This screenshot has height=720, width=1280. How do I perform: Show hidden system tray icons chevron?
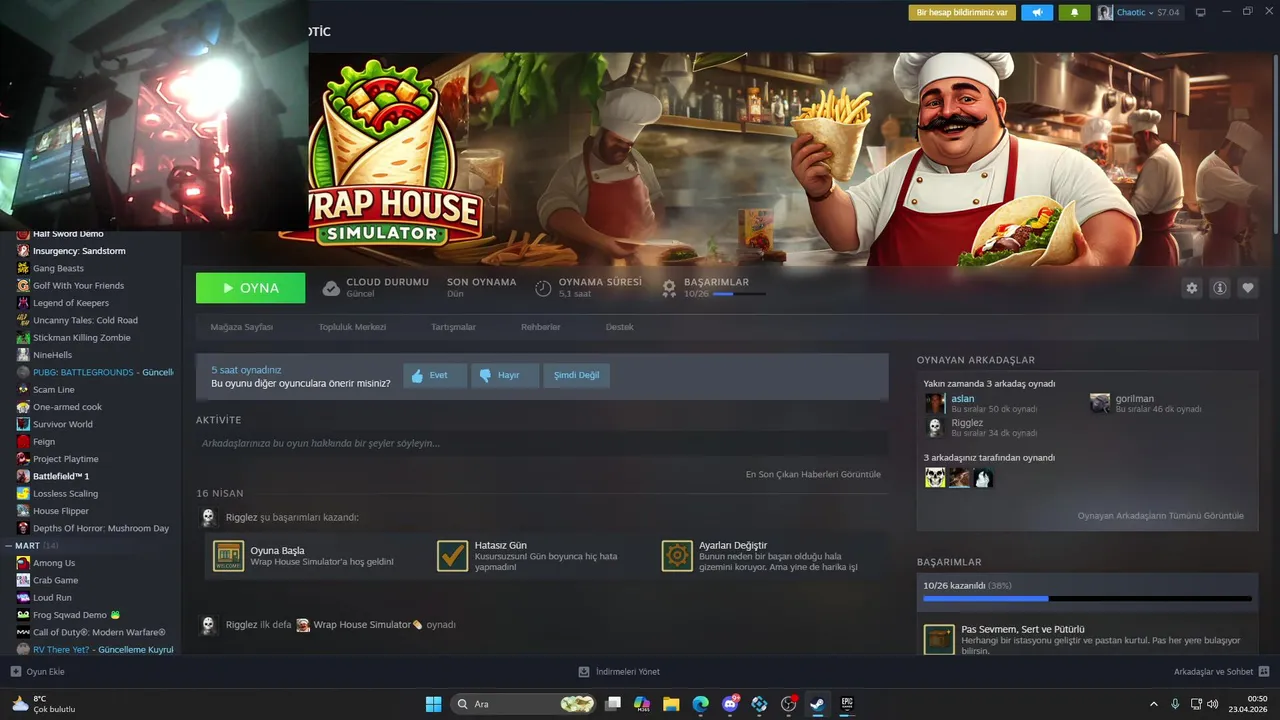tap(1153, 704)
